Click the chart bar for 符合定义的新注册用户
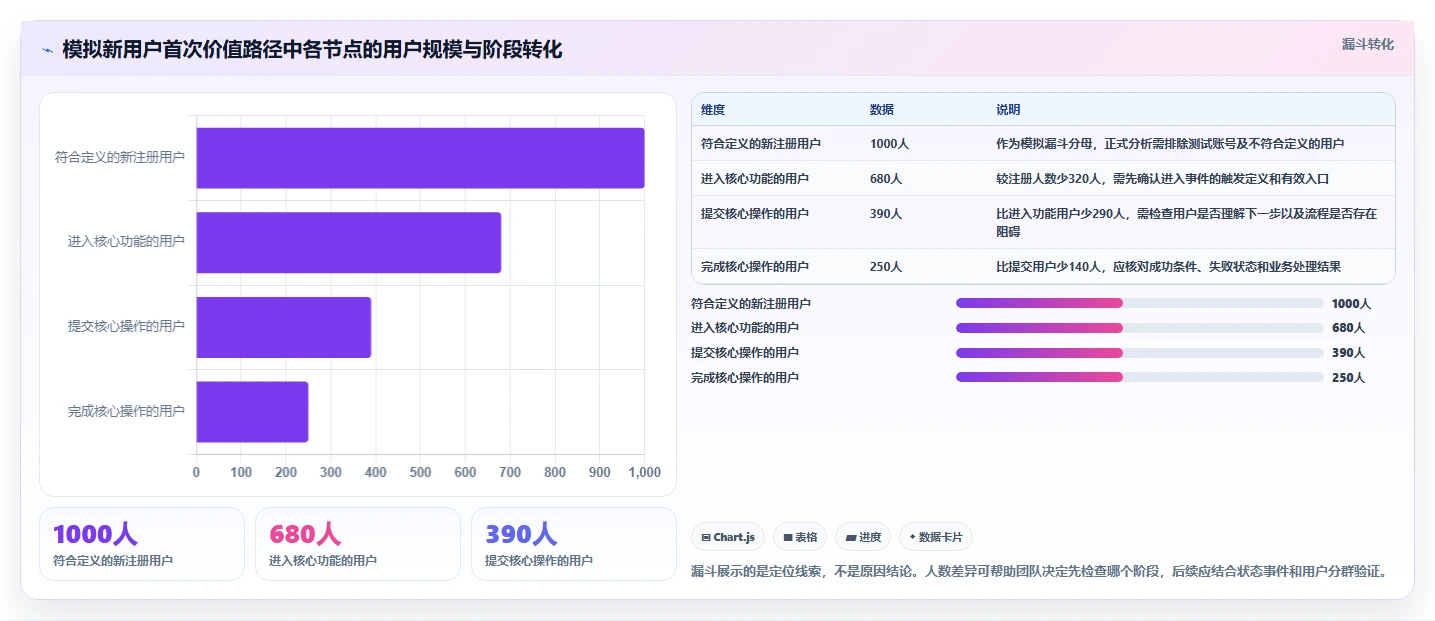Viewport: 1435px width, 621px height. 420,158
